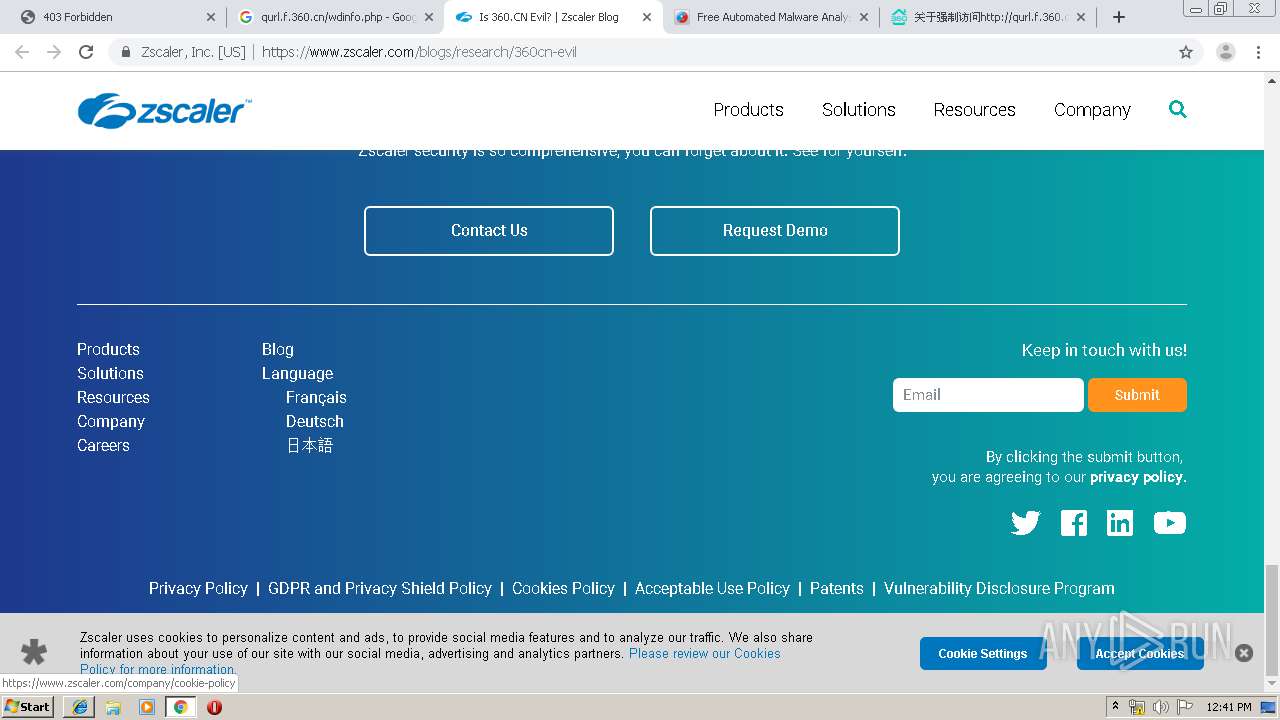1280x720 pixels.
Task: Open the Company menu in header
Action: 1092,110
